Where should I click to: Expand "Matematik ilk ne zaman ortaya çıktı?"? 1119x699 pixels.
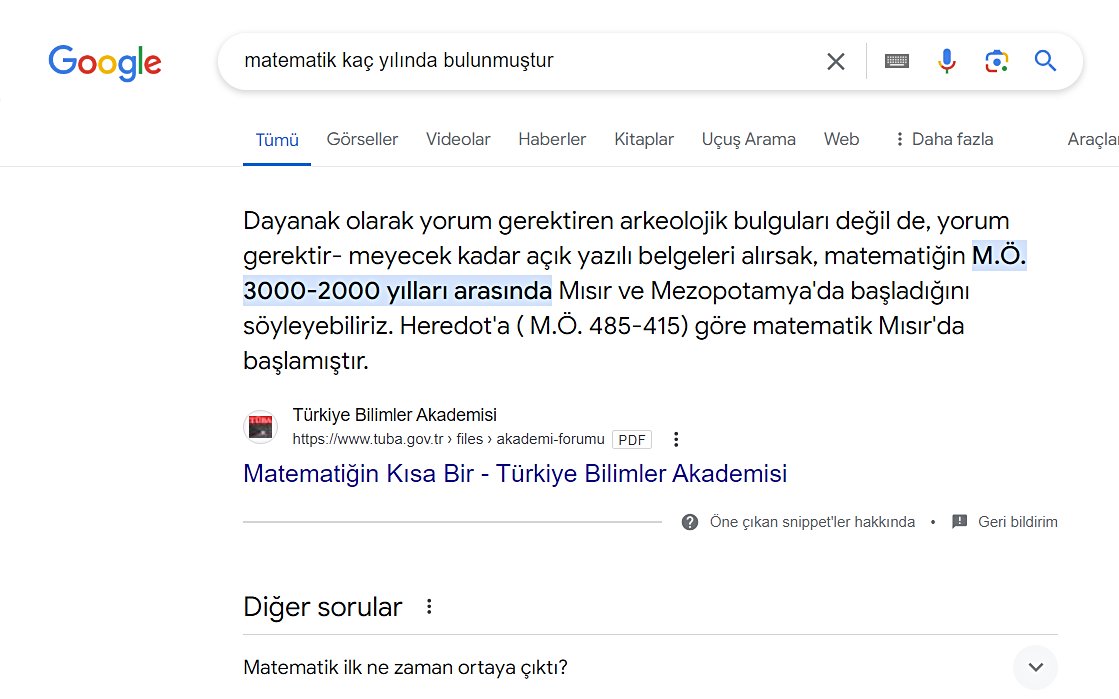pyautogui.click(x=1035, y=667)
